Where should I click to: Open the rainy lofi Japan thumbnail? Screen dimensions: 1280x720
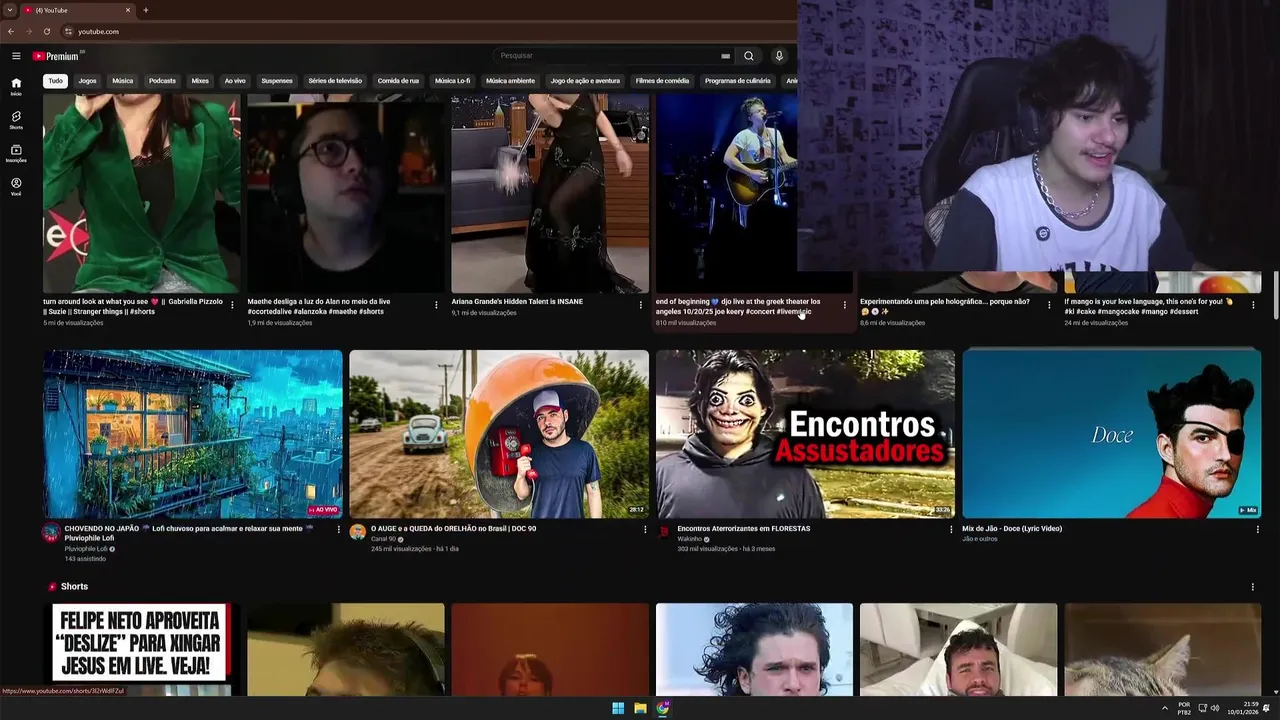tap(192, 434)
